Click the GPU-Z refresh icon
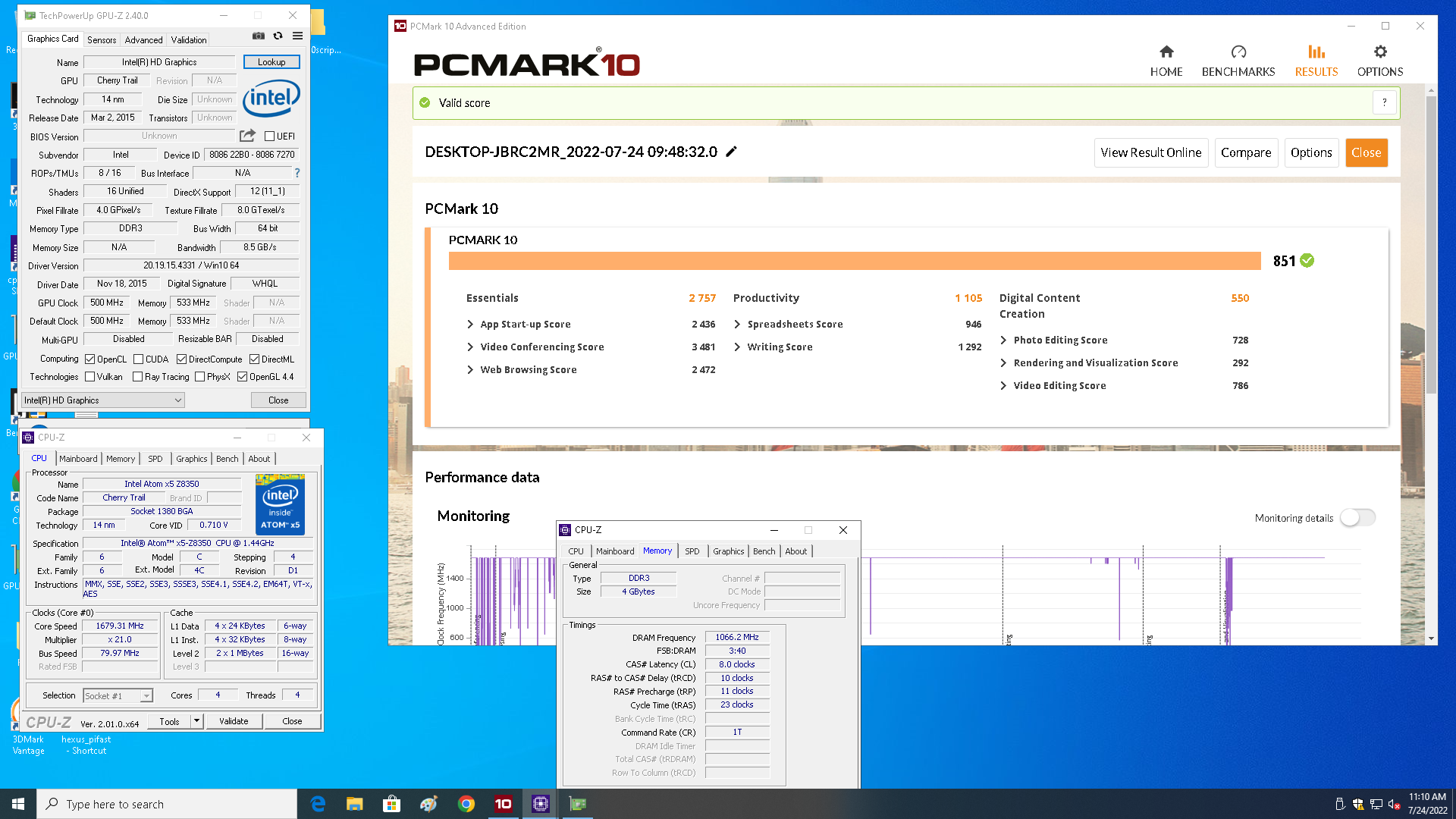The width and height of the screenshot is (1456, 819). pos(278,36)
